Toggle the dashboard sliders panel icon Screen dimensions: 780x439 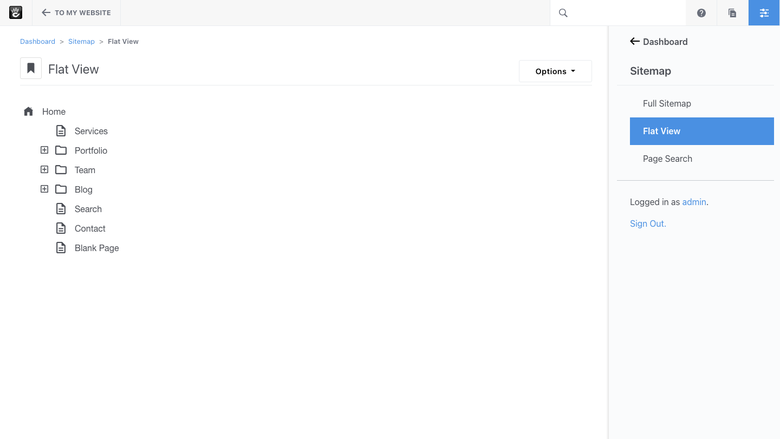(x=764, y=13)
